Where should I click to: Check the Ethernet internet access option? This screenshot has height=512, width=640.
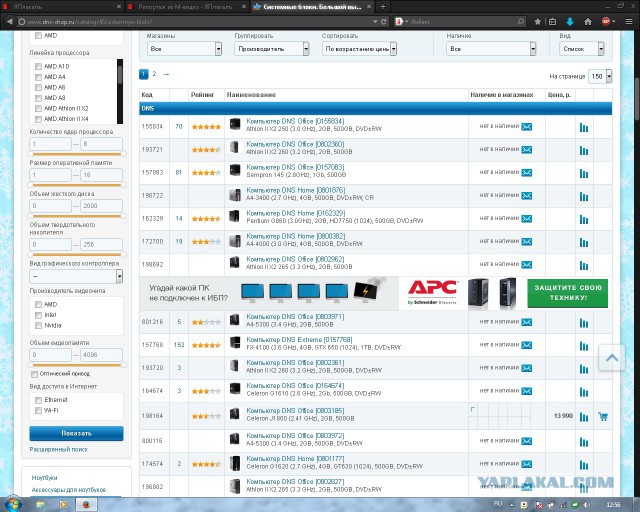[x=38, y=400]
